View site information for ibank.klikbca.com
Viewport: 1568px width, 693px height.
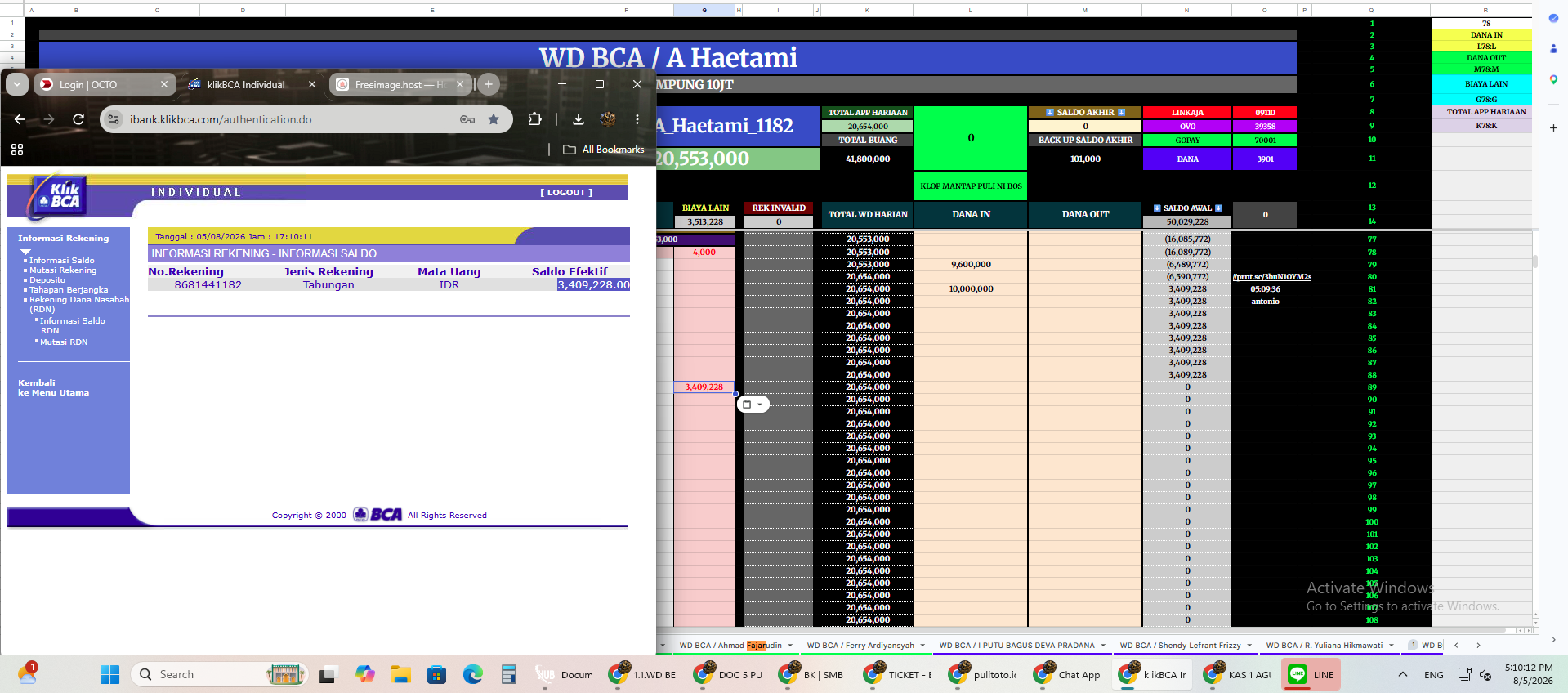pyautogui.click(x=114, y=119)
